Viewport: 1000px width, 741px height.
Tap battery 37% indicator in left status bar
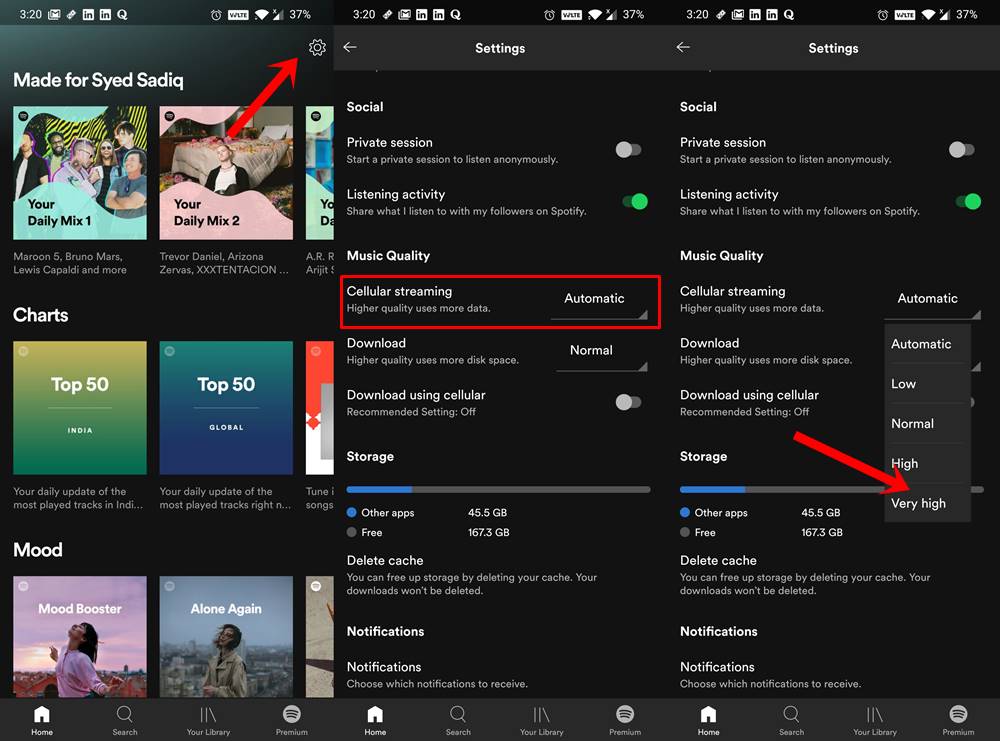click(300, 14)
